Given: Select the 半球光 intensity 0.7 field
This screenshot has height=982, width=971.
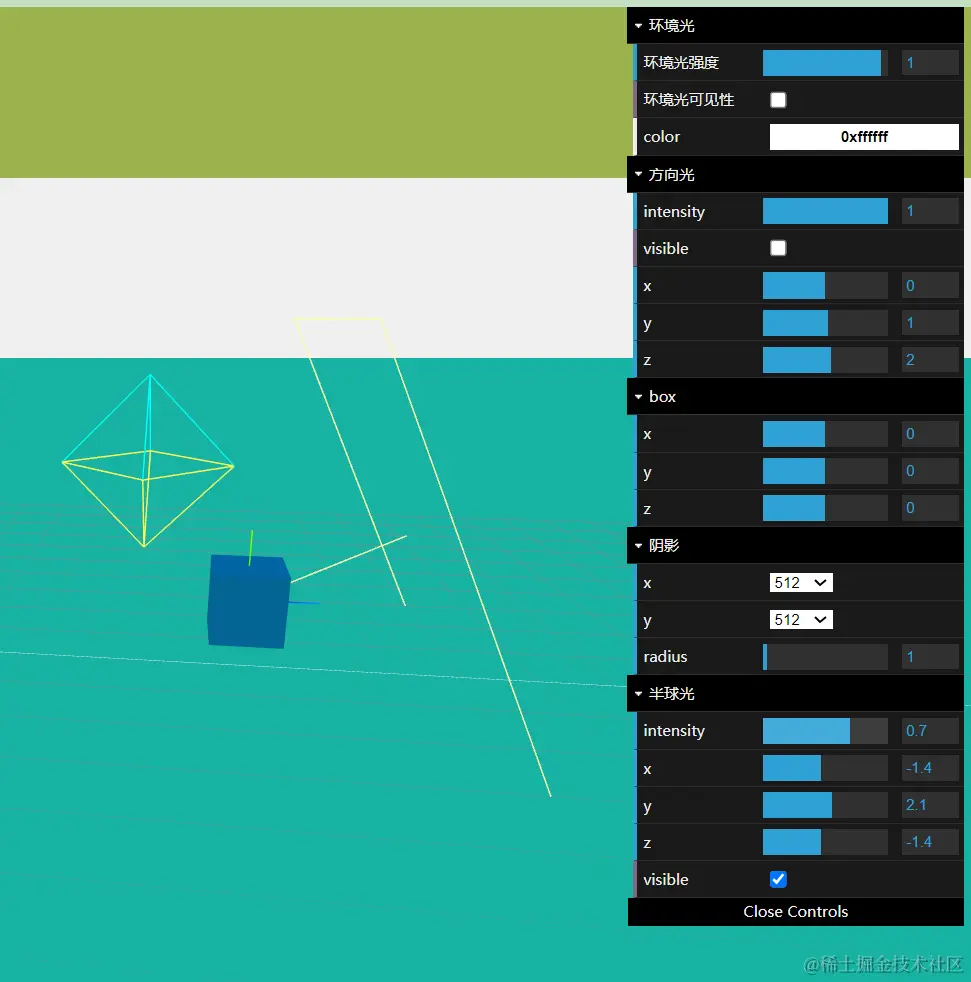Looking at the screenshot, I should click(x=930, y=731).
